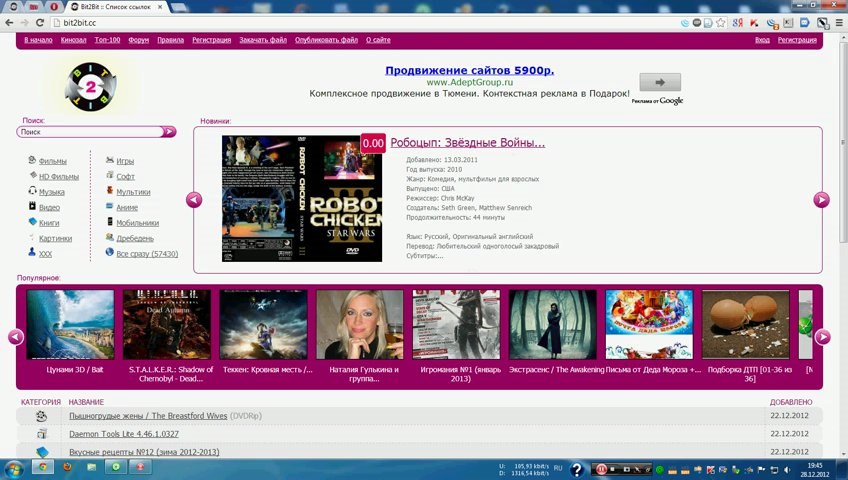Open the Топ-100 menu item

point(107,40)
